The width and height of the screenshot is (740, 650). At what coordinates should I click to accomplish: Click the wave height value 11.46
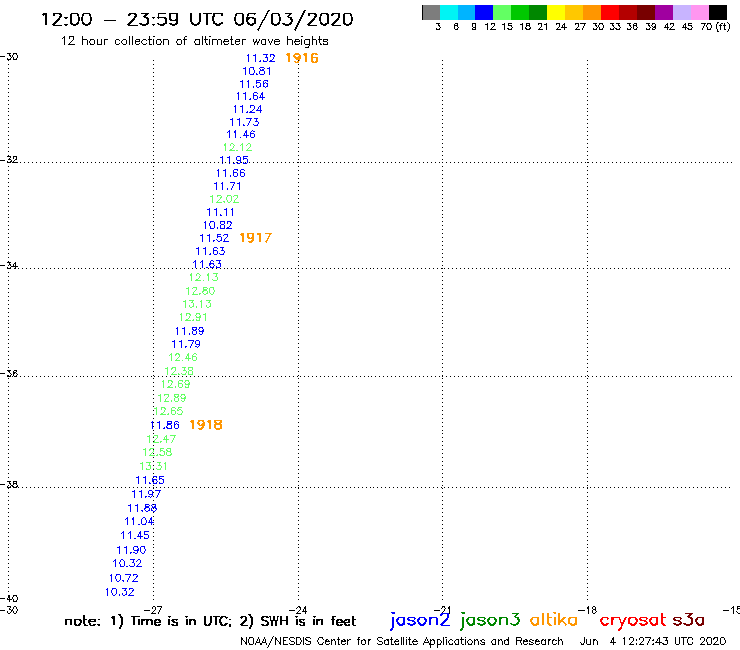pyautogui.click(x=241, y=134)
